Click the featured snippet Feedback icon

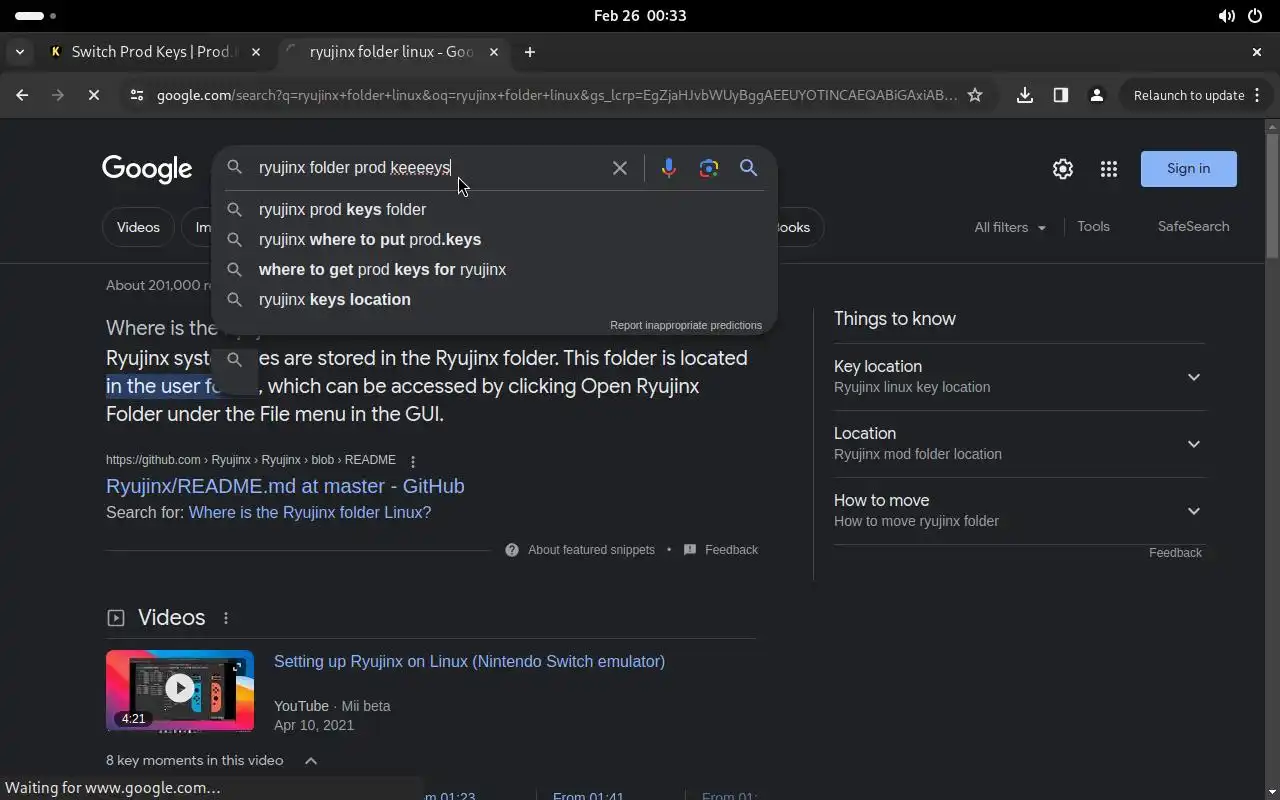[690, 550]
